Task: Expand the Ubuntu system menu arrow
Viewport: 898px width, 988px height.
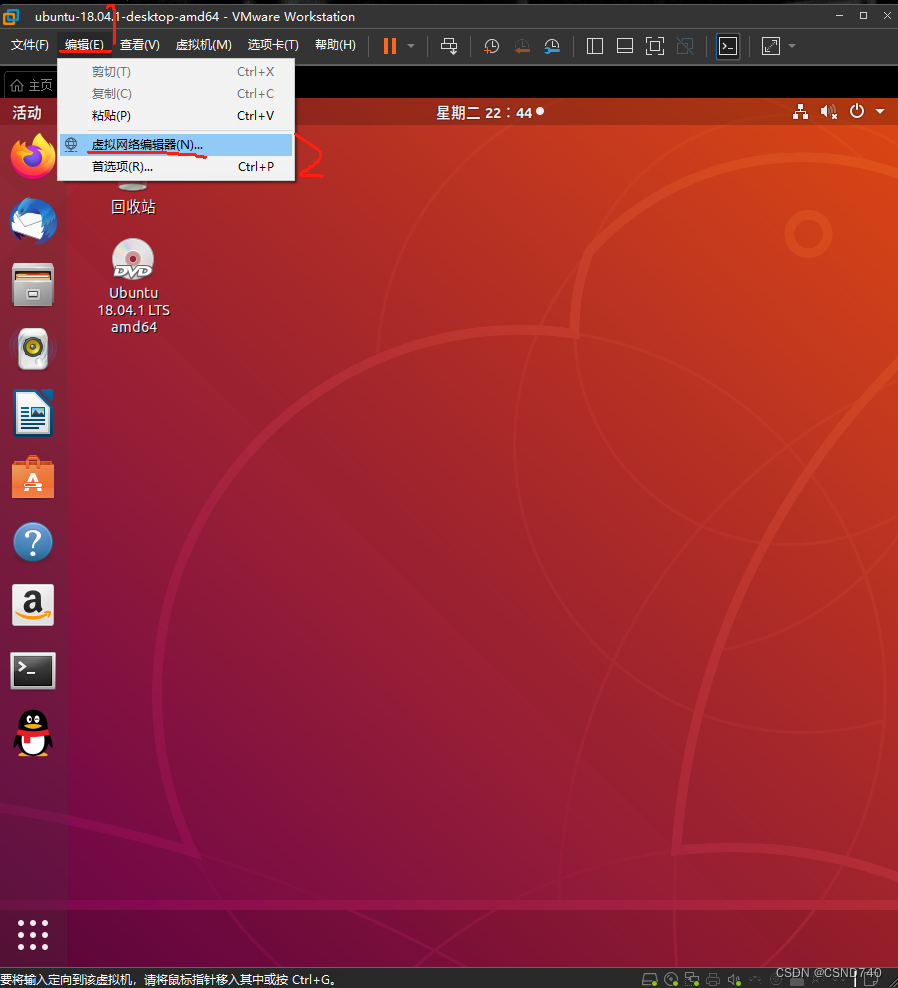Action: [880, 112]
